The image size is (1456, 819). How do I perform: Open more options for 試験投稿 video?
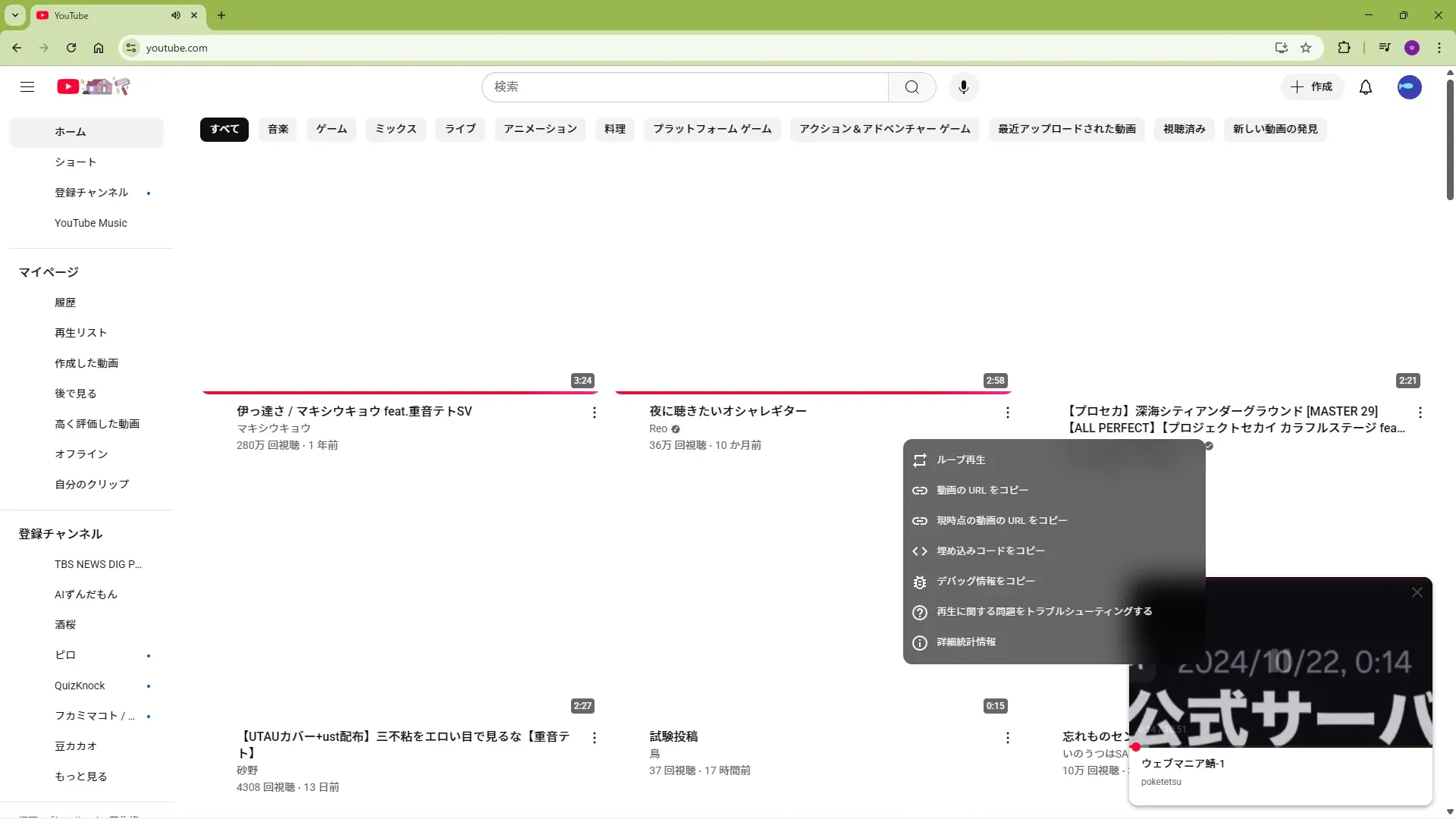(1007, 738)
